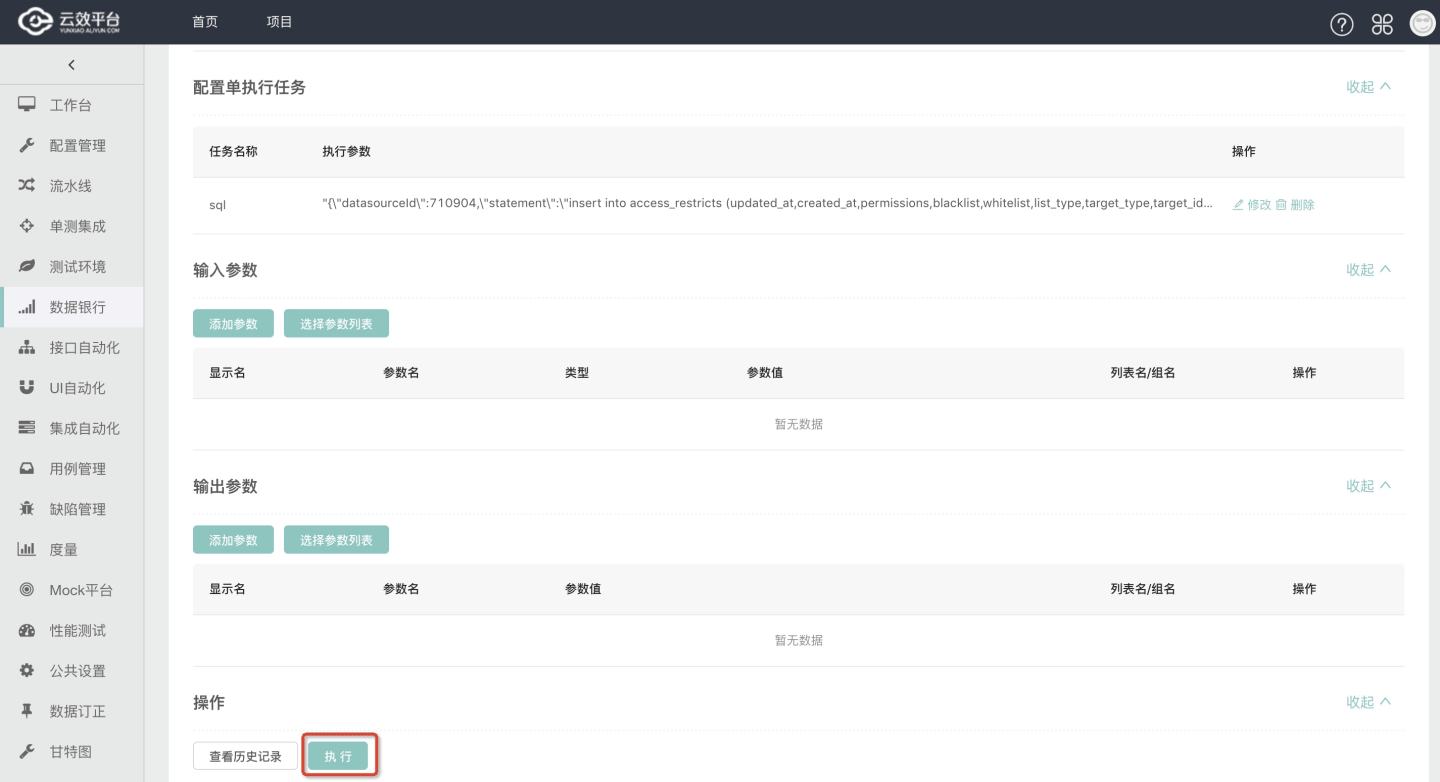Viewport: 1440px width, 782px height.
Task: Open 配置管理 sidebar menu item
Action: [x=72, y=145]
